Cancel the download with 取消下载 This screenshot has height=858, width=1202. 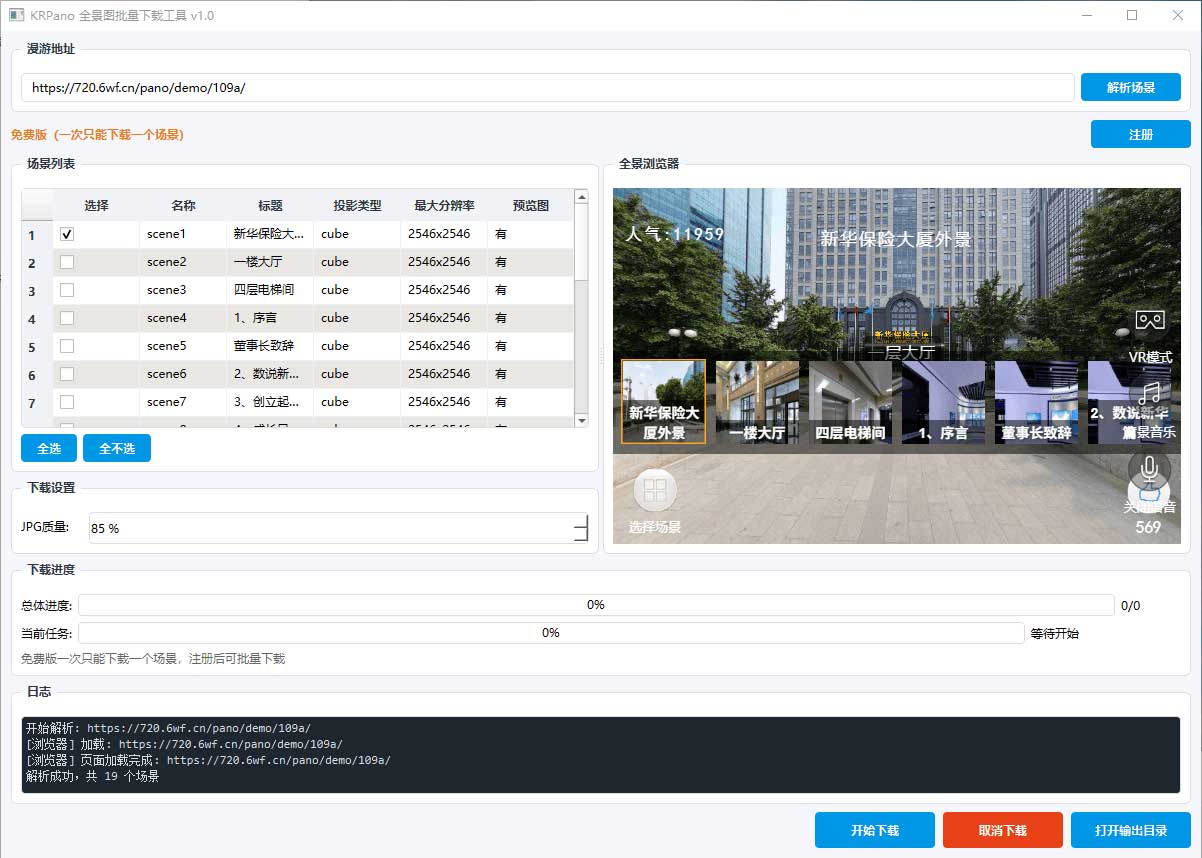(1003, 830)
